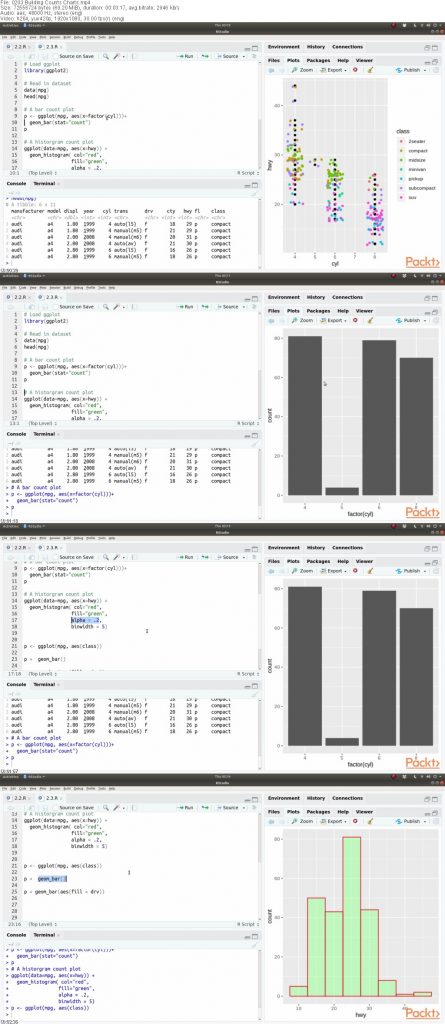
Task: Open Terminal tab in histogram frame
Action: click(x=44, y=935)
